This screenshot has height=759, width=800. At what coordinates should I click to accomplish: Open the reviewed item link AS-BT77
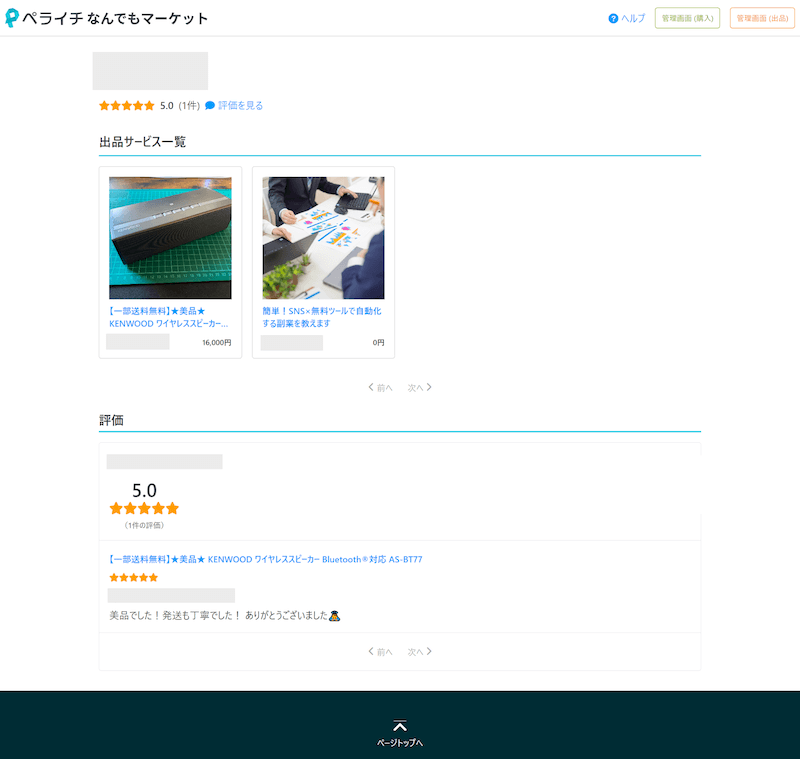click(x=265, y=559)
